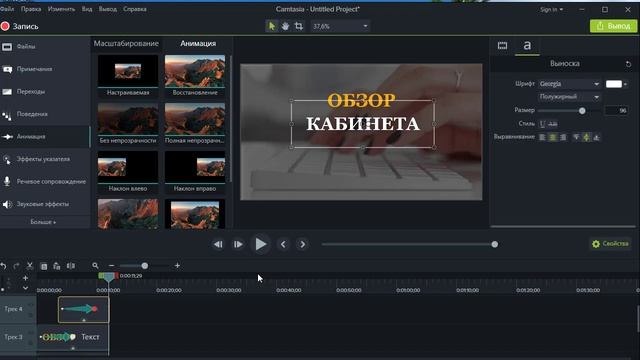
Task: Jump to next clip marker
Action: [x=302, y=244]
